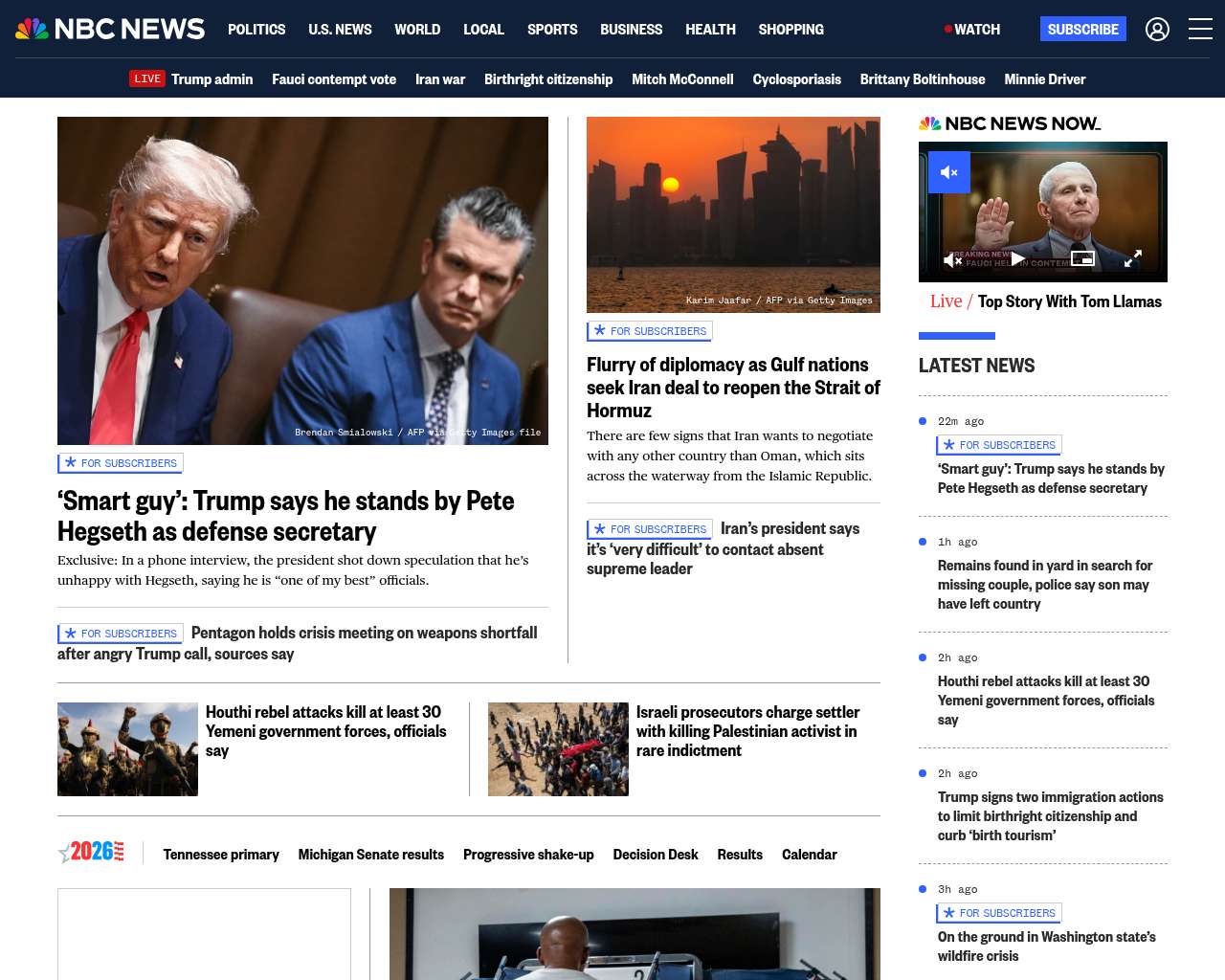Expand the live video to fullscreen
The height and width of the screenshot is (980, 1225).
click(x=1132, y=258)
